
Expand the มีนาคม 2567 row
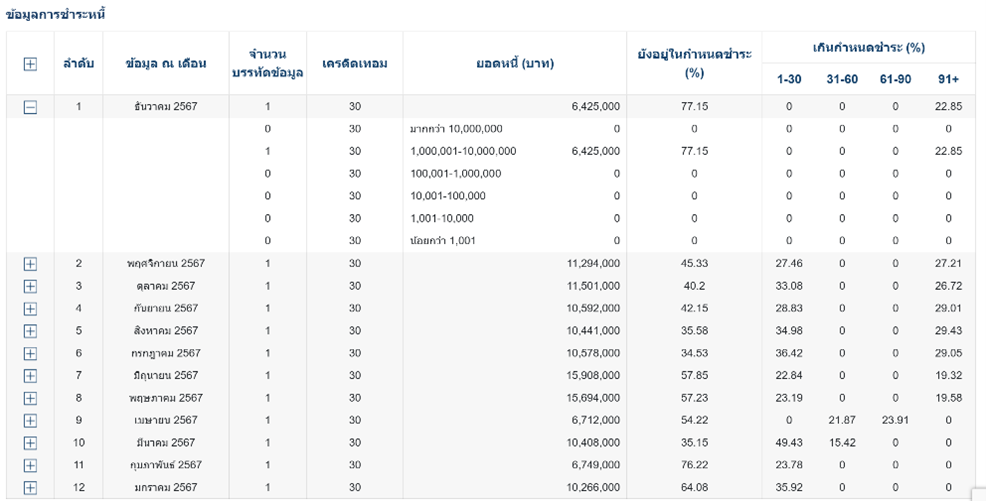point(30,443)
